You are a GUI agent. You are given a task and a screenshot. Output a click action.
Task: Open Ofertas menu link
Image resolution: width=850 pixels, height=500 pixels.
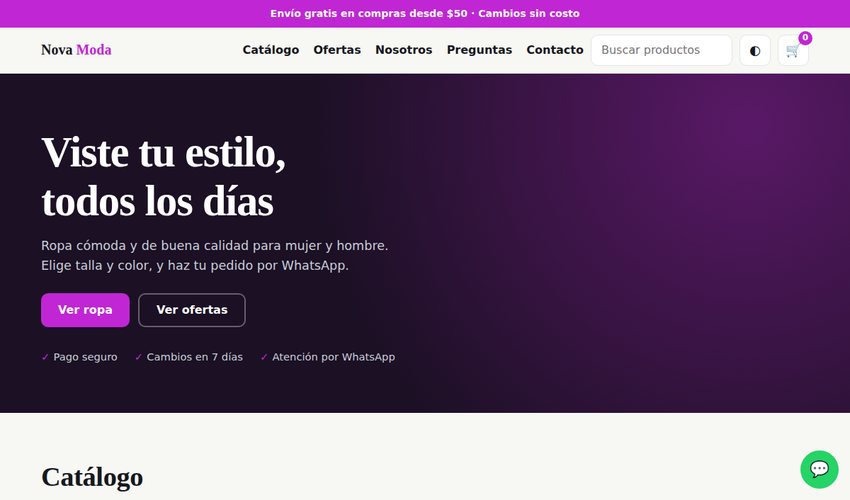click(337, 50)
